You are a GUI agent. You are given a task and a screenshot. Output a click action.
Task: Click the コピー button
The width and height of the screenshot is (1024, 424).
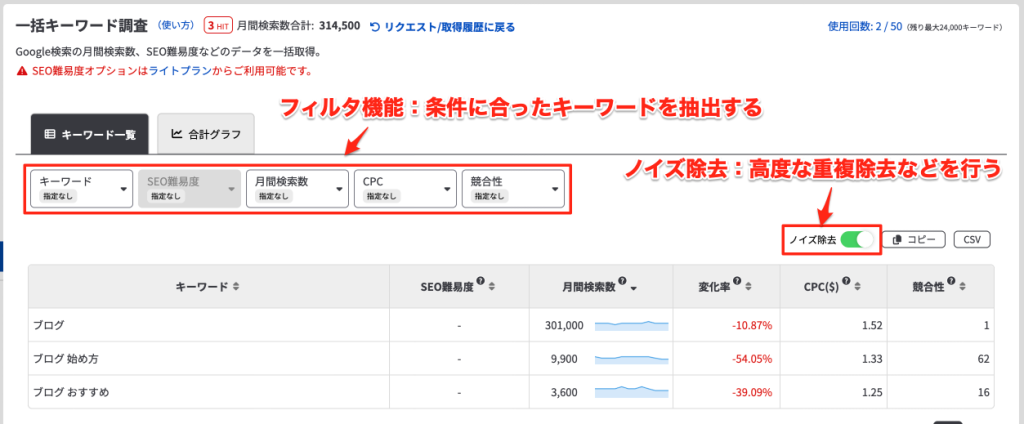917,240
